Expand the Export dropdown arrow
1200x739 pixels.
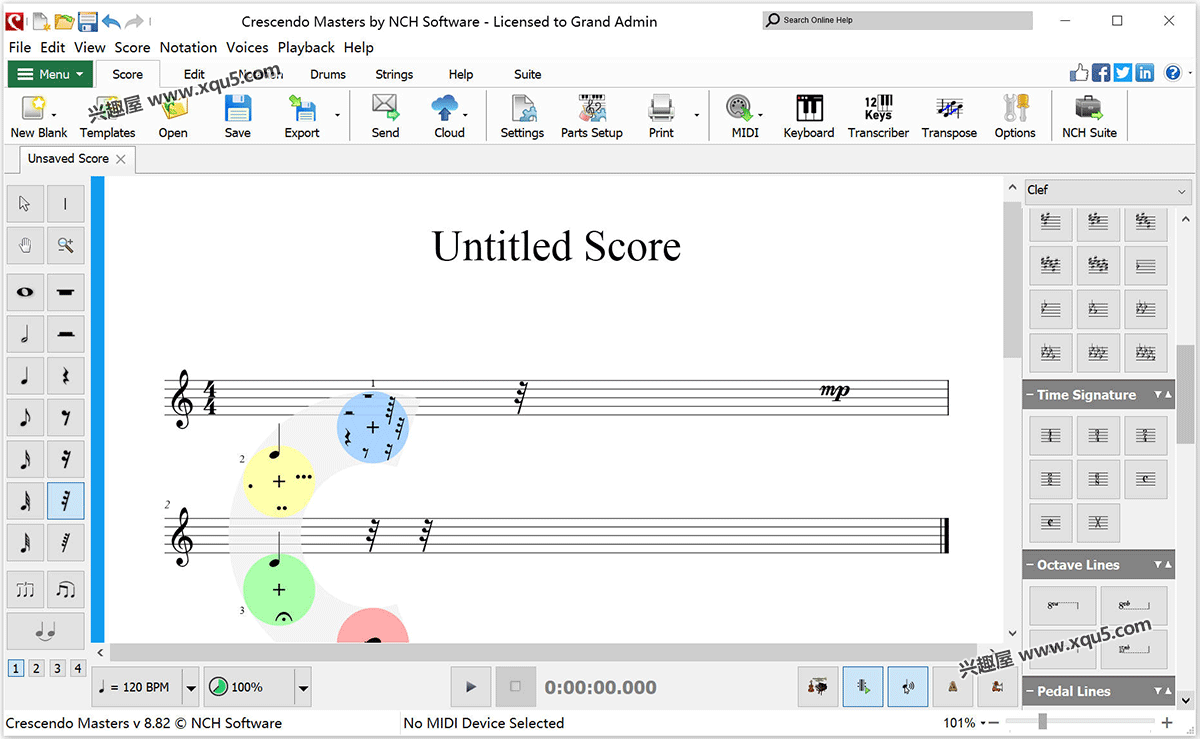[x=337, y=116]
